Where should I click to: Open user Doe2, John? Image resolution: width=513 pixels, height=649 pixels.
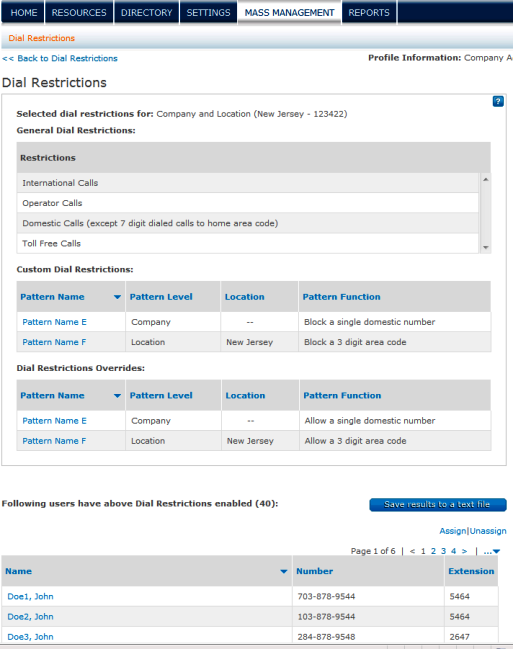tap(30, 617)
